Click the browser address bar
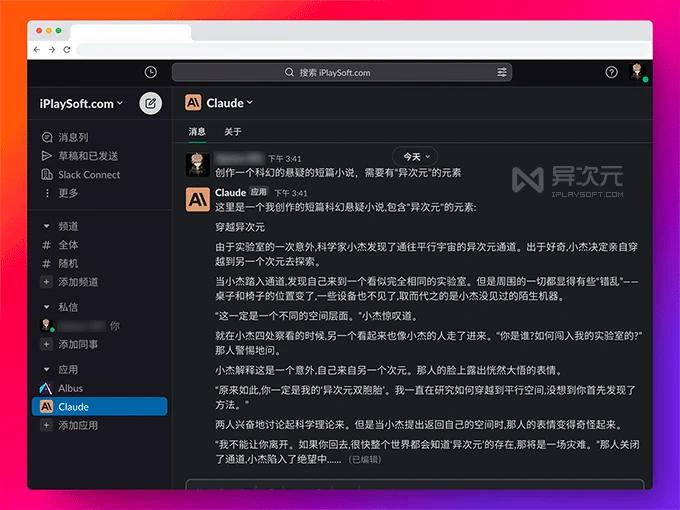680x510 pixels. click(363, 50)
